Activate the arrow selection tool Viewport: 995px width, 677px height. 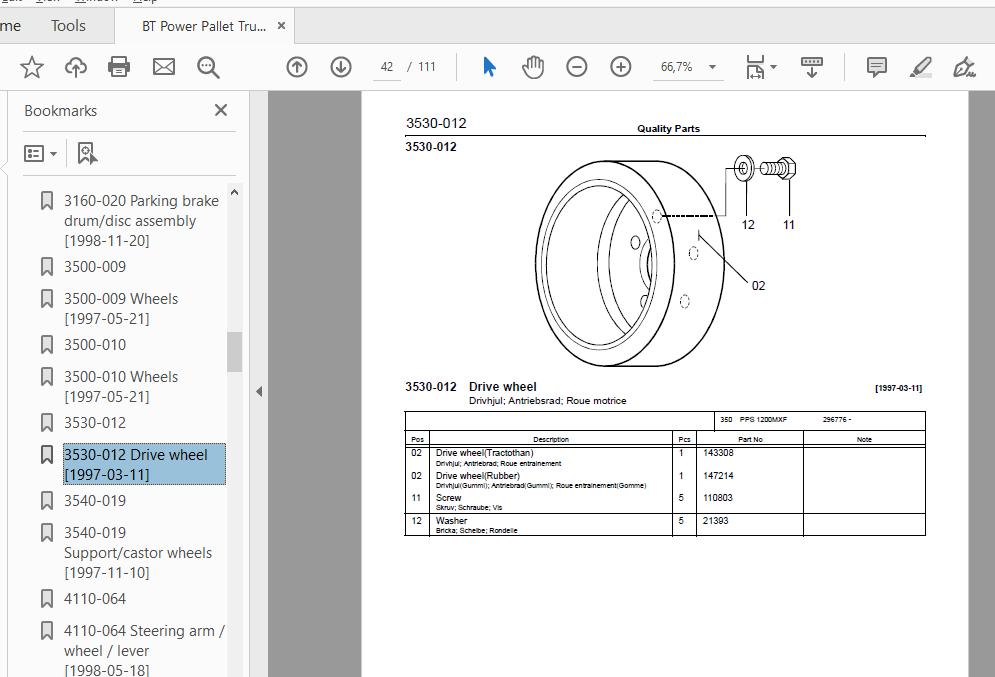pyautogui.click(x=489, y=67)
